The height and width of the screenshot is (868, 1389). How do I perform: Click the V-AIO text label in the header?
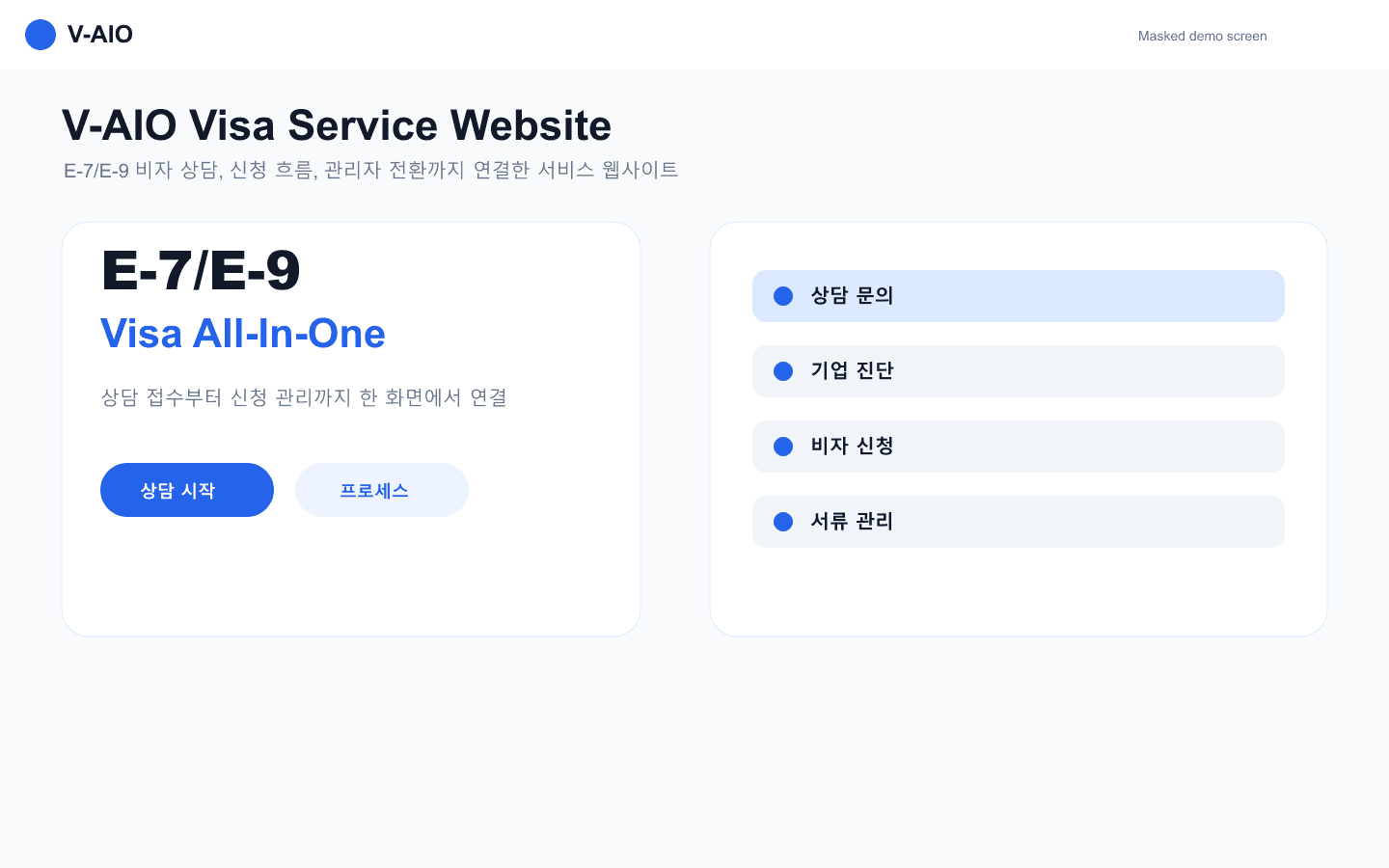pyautogui.click(x=100, y=35)
